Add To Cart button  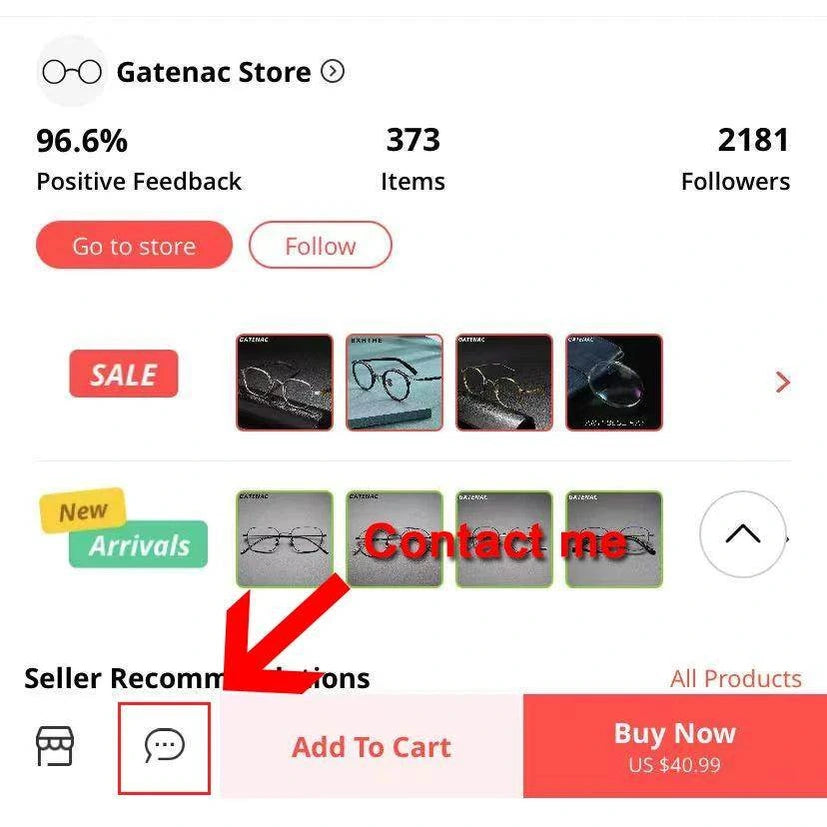click(x=372, y=746)
